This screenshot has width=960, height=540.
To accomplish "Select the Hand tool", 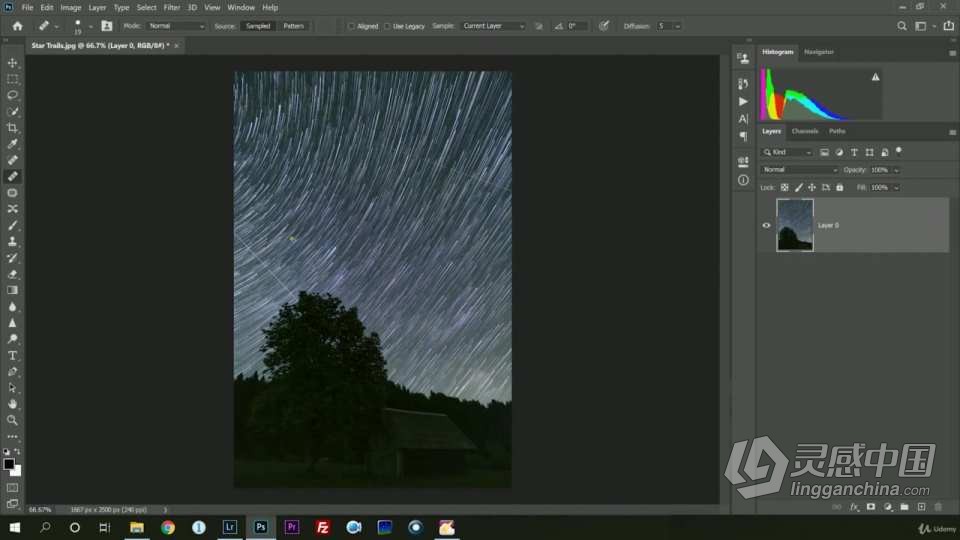I will [x=12, y=404].
